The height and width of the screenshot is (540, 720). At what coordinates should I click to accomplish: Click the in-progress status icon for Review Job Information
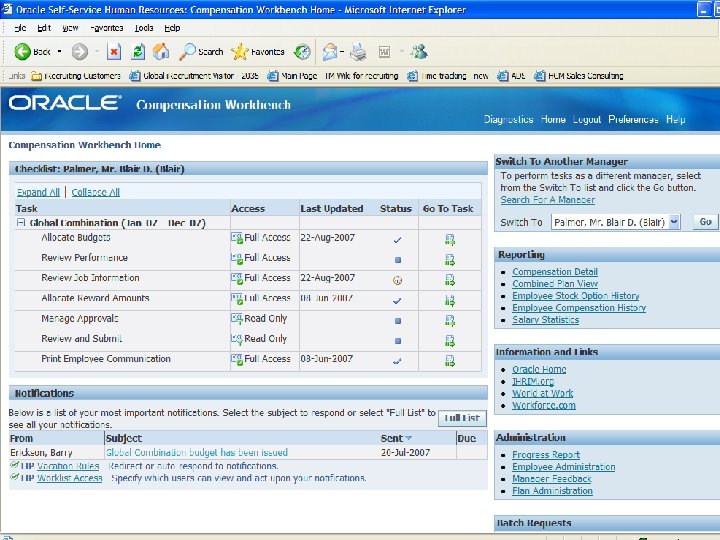pos(398,280)
